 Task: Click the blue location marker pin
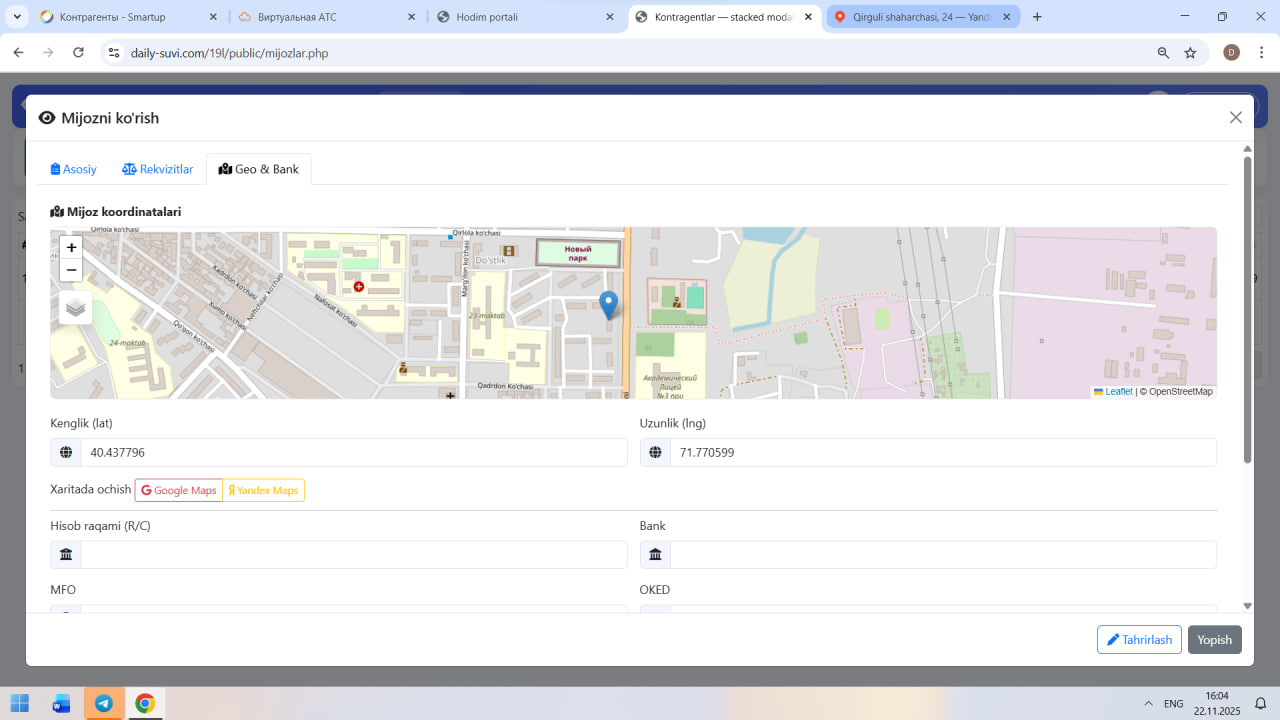tap(608, 304)
